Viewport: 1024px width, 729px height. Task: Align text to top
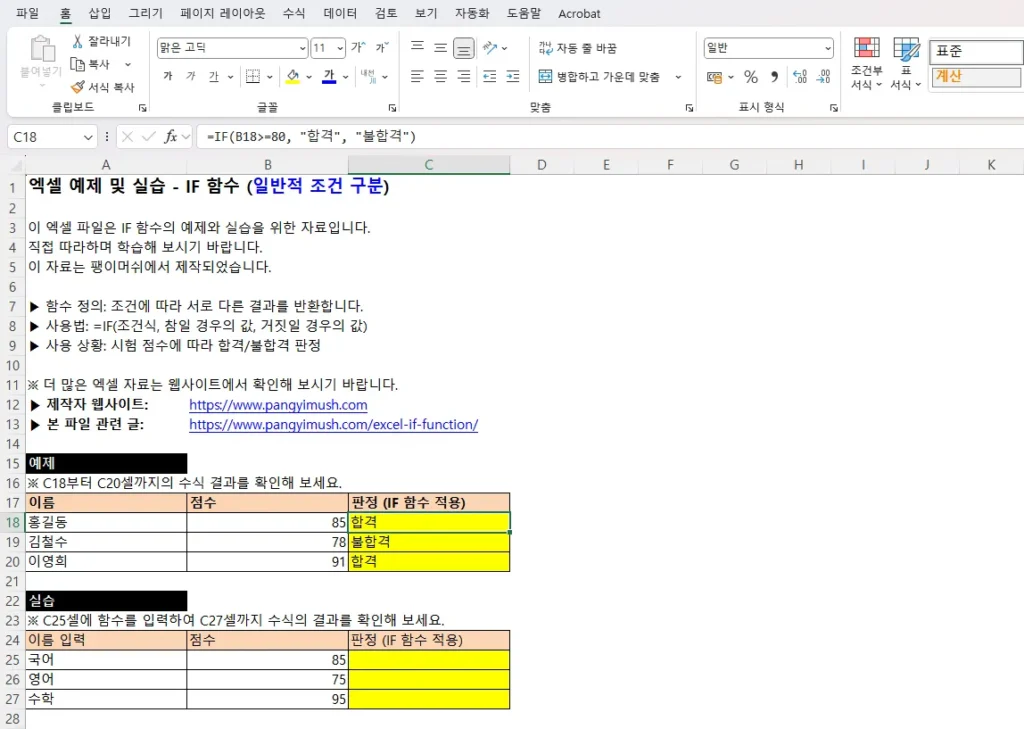[x=417, y=48]
